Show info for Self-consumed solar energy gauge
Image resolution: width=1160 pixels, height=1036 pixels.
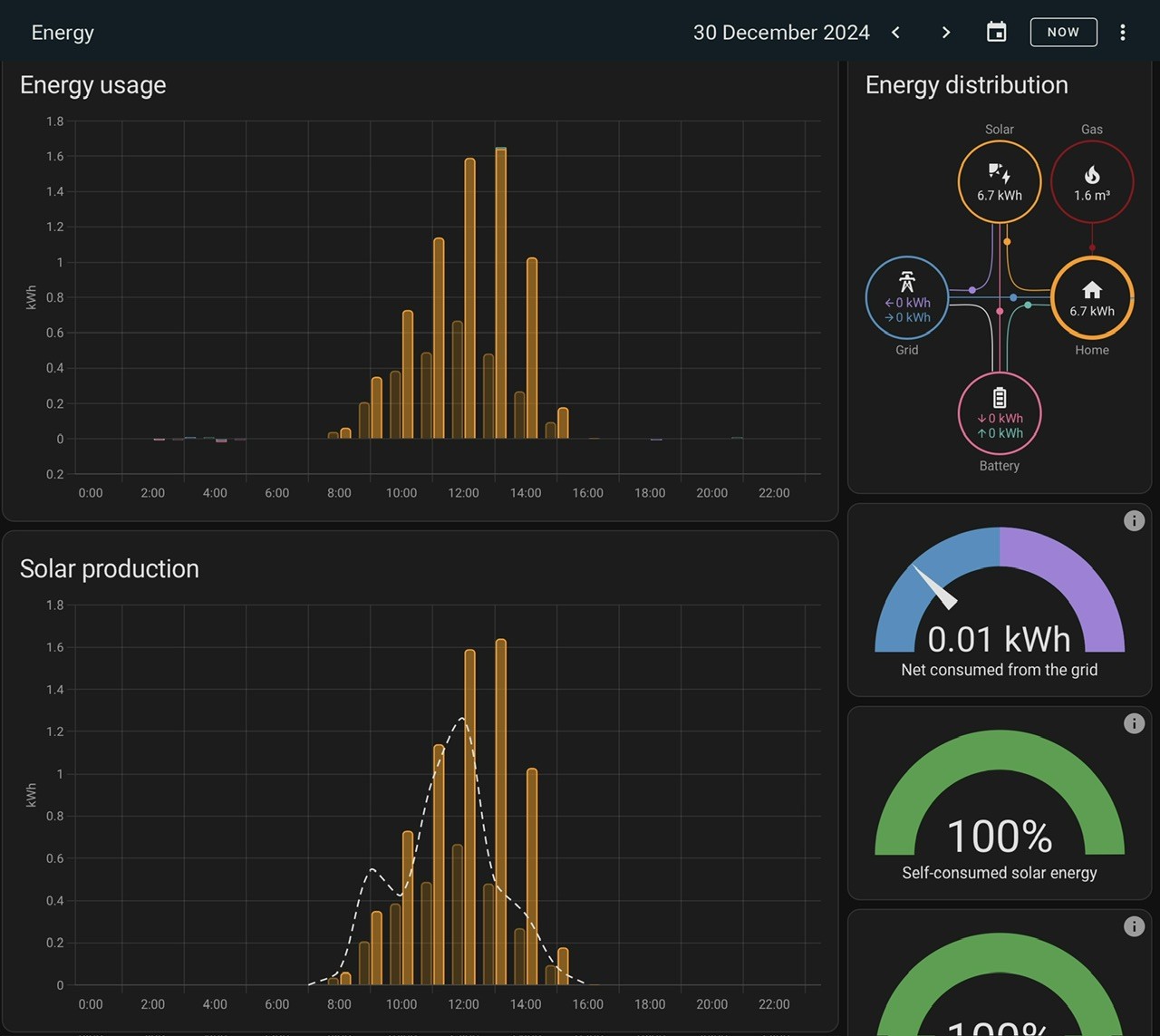point(1134,723)
